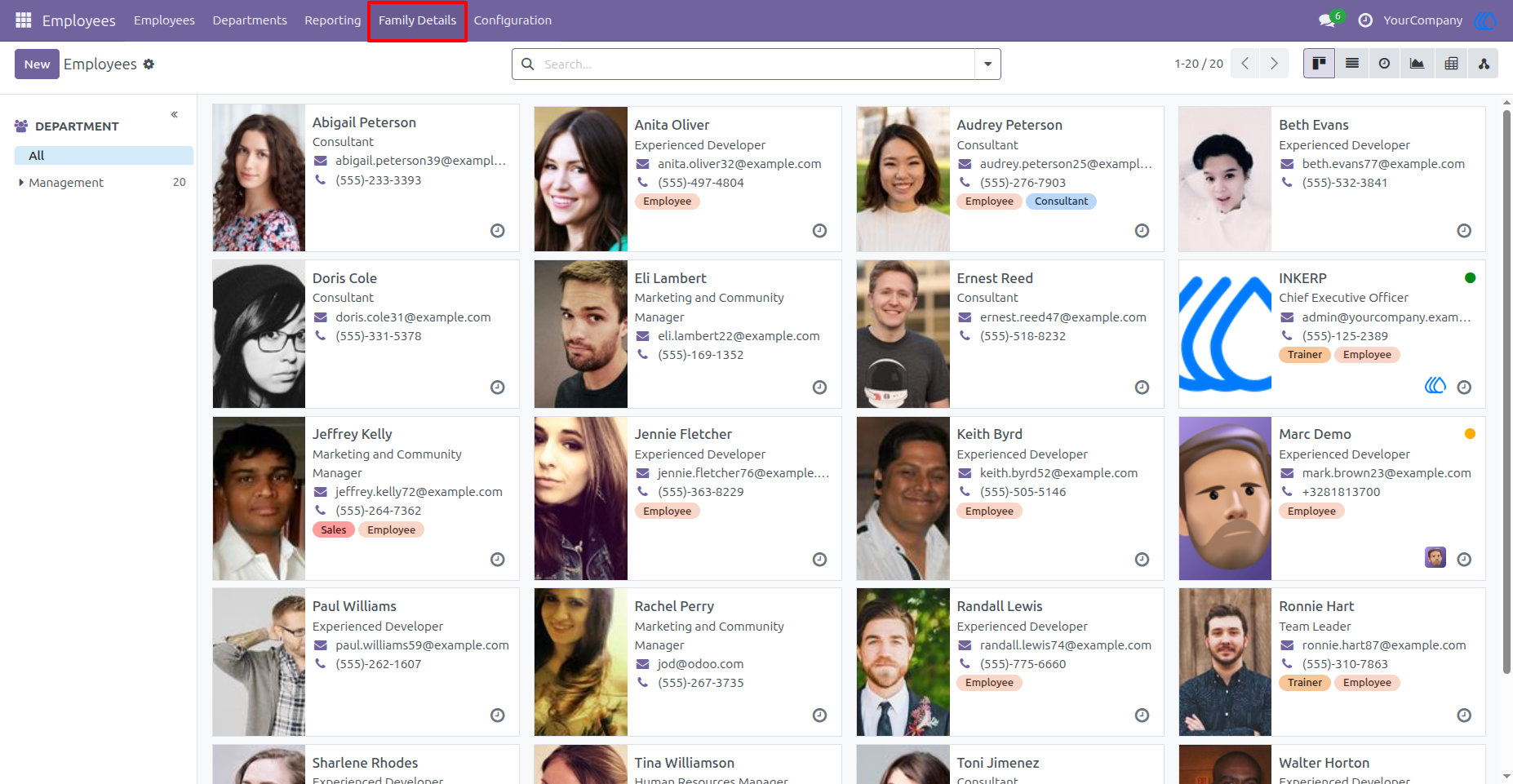Select All departments filter

pyautogui.click(x=104, y=156)
